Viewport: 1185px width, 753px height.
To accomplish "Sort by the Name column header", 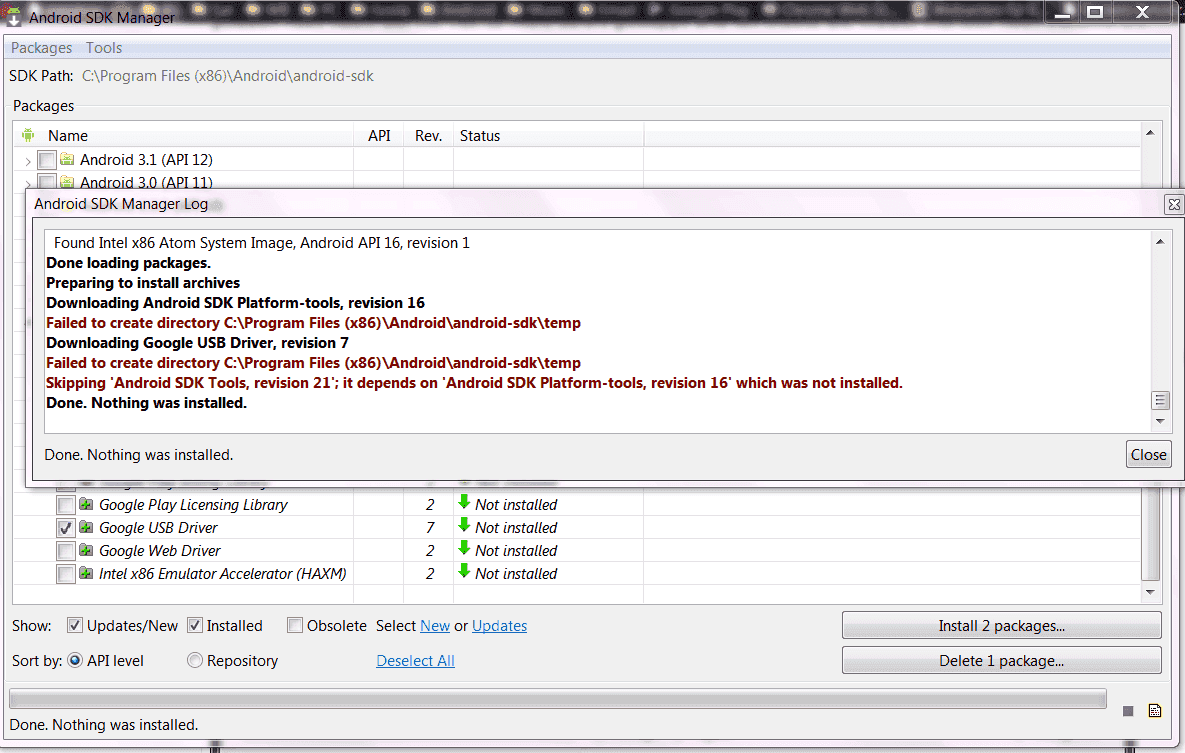I will (x=68, y=136).
